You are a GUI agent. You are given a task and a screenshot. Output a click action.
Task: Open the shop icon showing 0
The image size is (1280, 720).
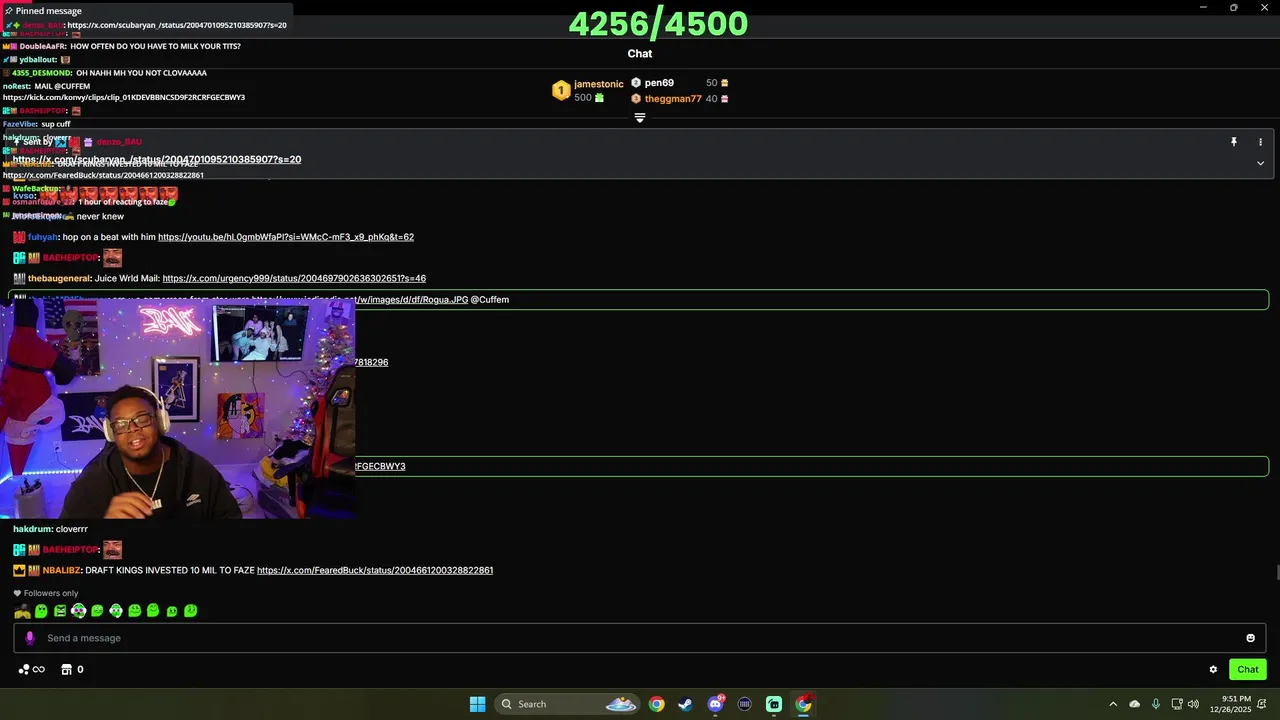(x=72, y=669)
